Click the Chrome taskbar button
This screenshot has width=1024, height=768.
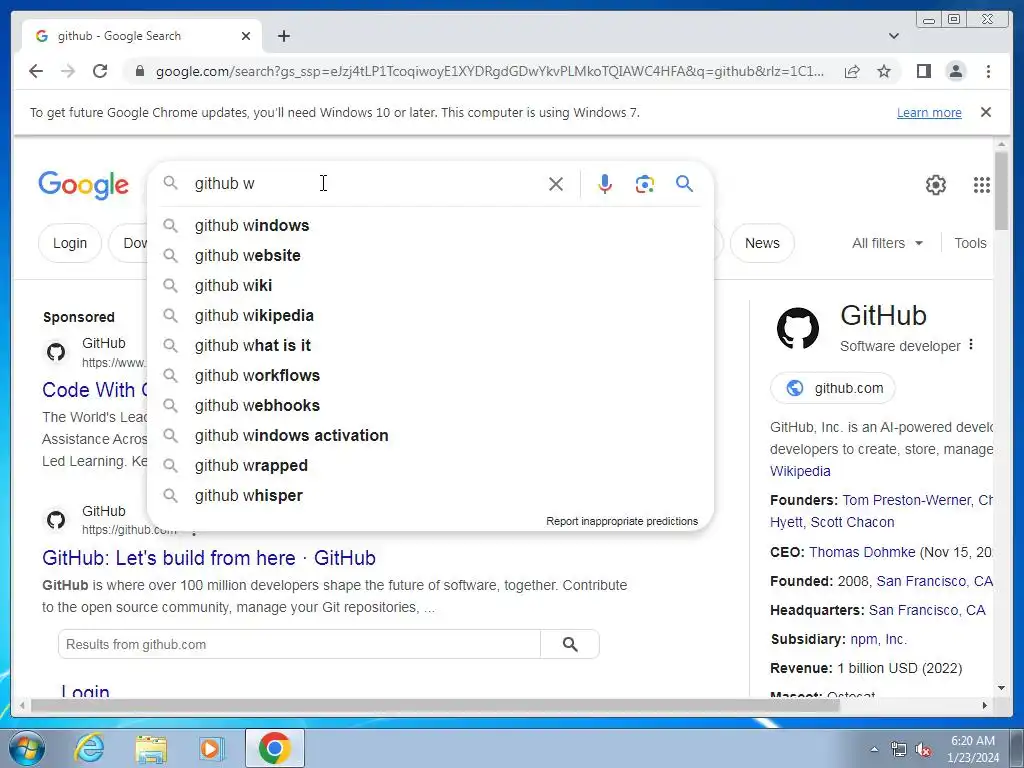click(274, 748)
